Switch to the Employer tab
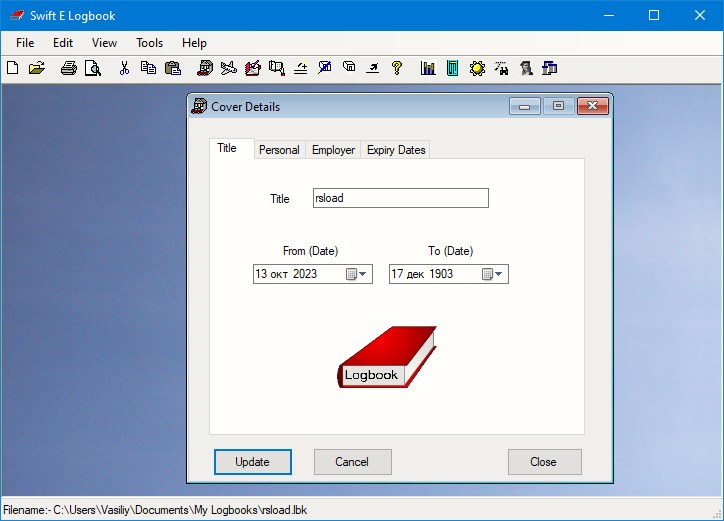724x521 pixels. pyautogui.click(x=333, y=150)
